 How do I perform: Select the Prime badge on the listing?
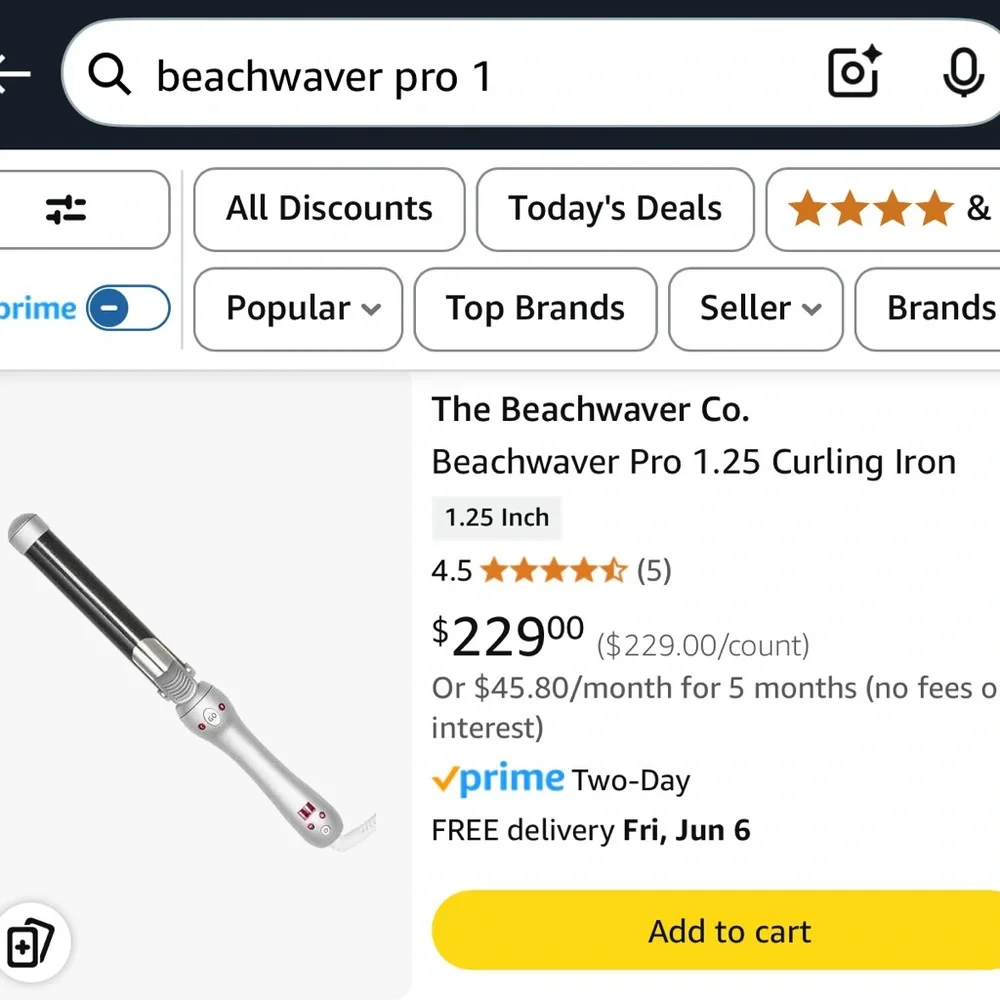coord(497,779)
